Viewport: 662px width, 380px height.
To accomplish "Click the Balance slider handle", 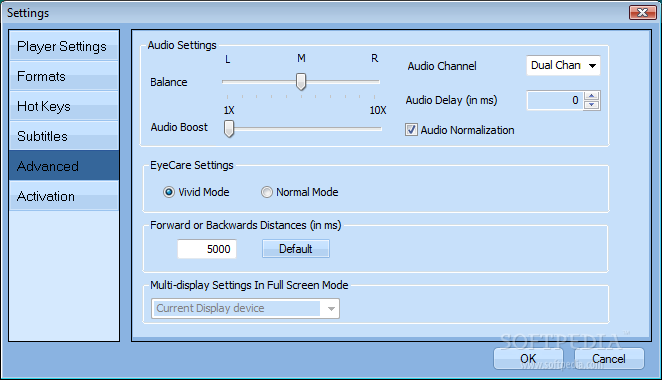I will click(x=301, y=81).
